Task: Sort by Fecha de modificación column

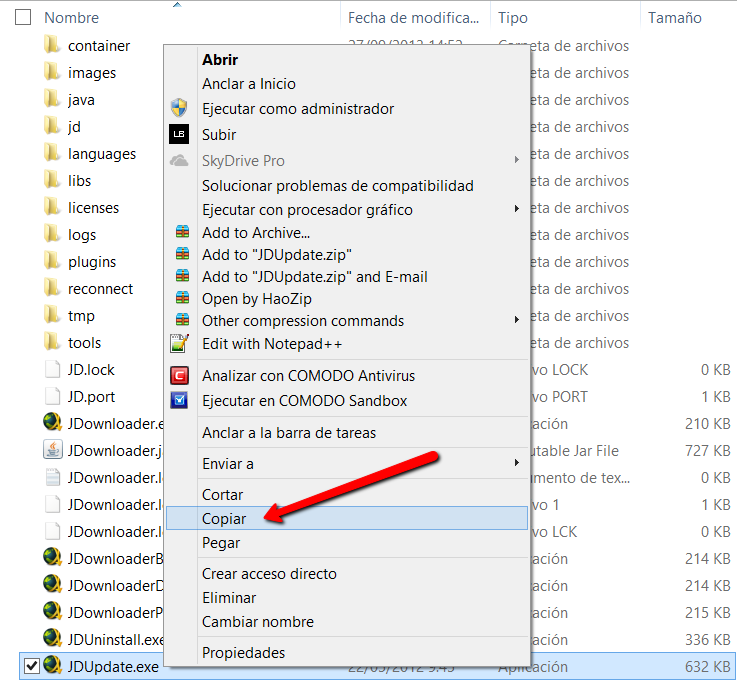Action: (414, 18)
